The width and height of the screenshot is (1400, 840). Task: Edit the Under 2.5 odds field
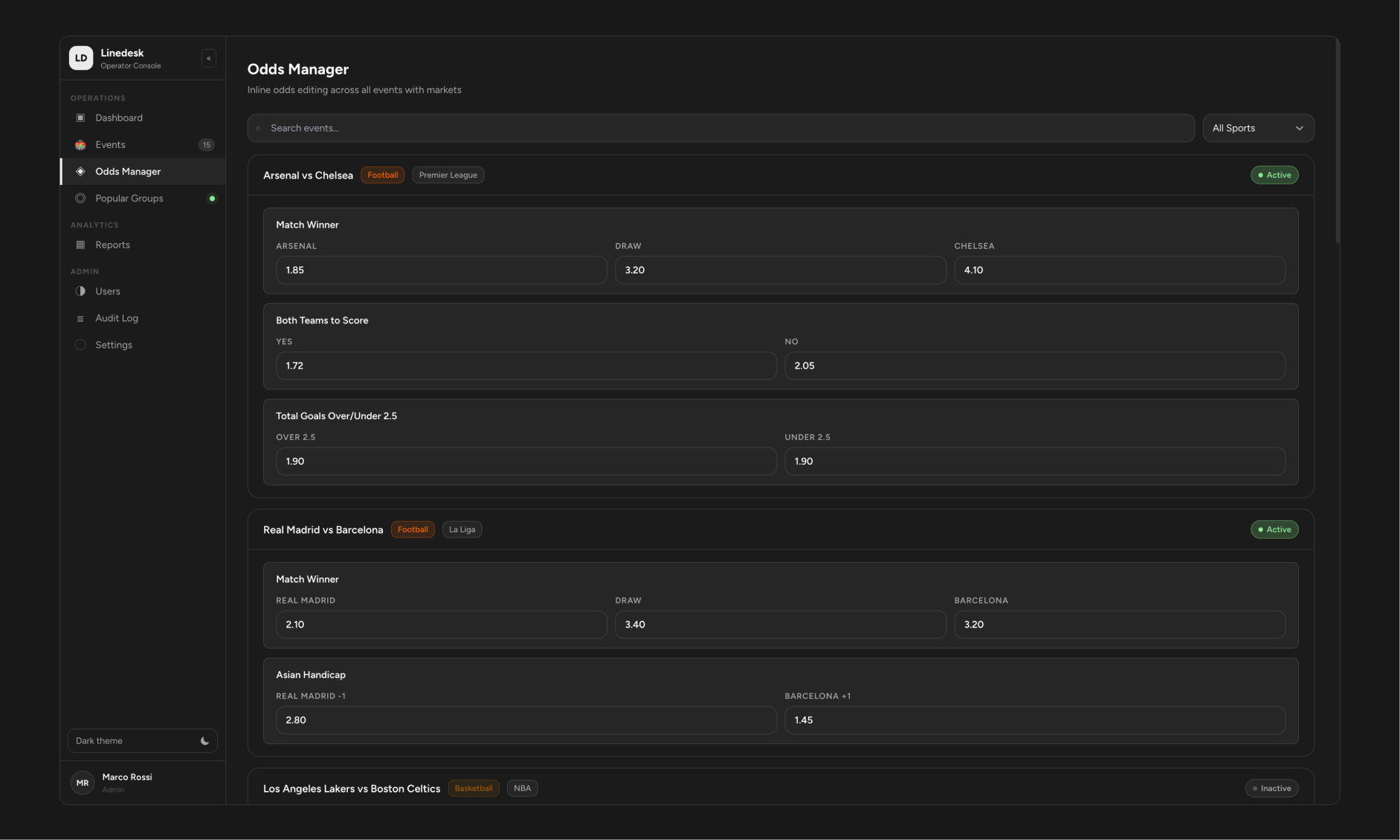1035,461
